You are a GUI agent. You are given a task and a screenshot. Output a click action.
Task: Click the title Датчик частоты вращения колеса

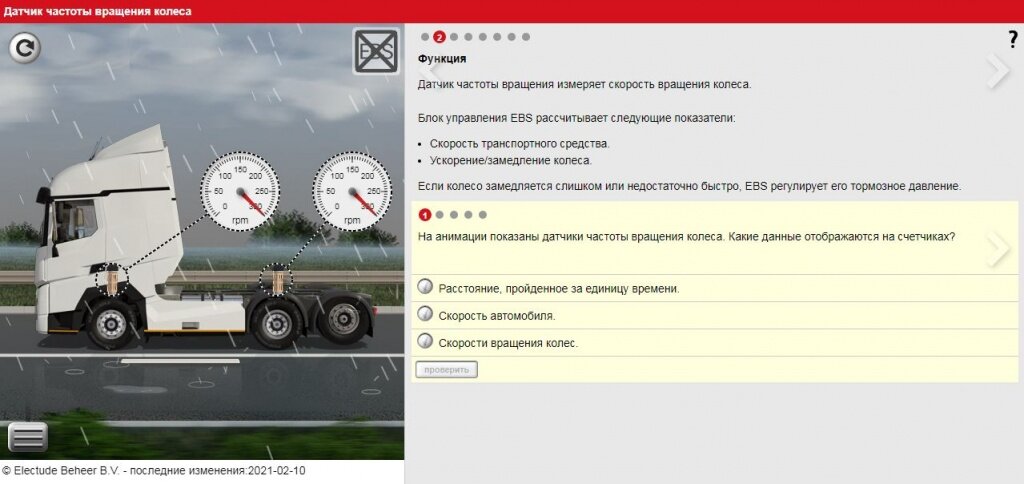[97, 11]
